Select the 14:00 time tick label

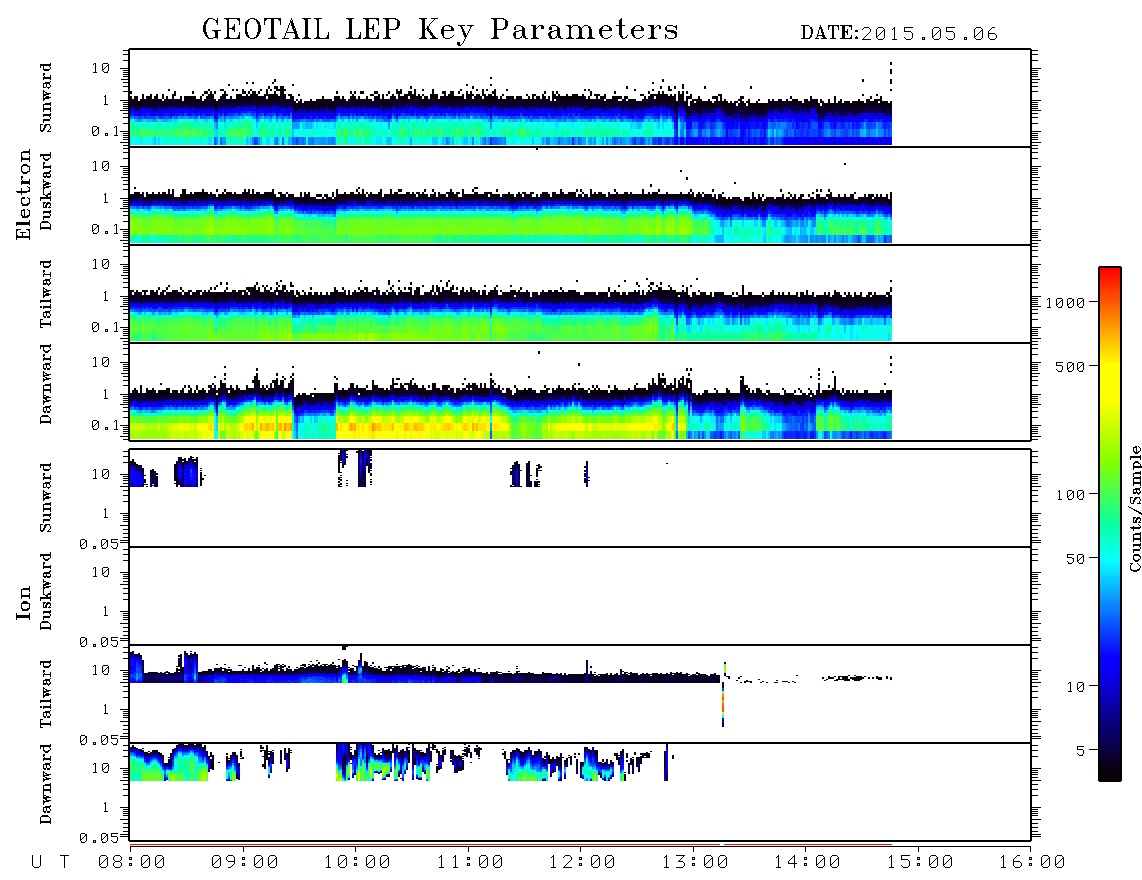coord(808,863)
